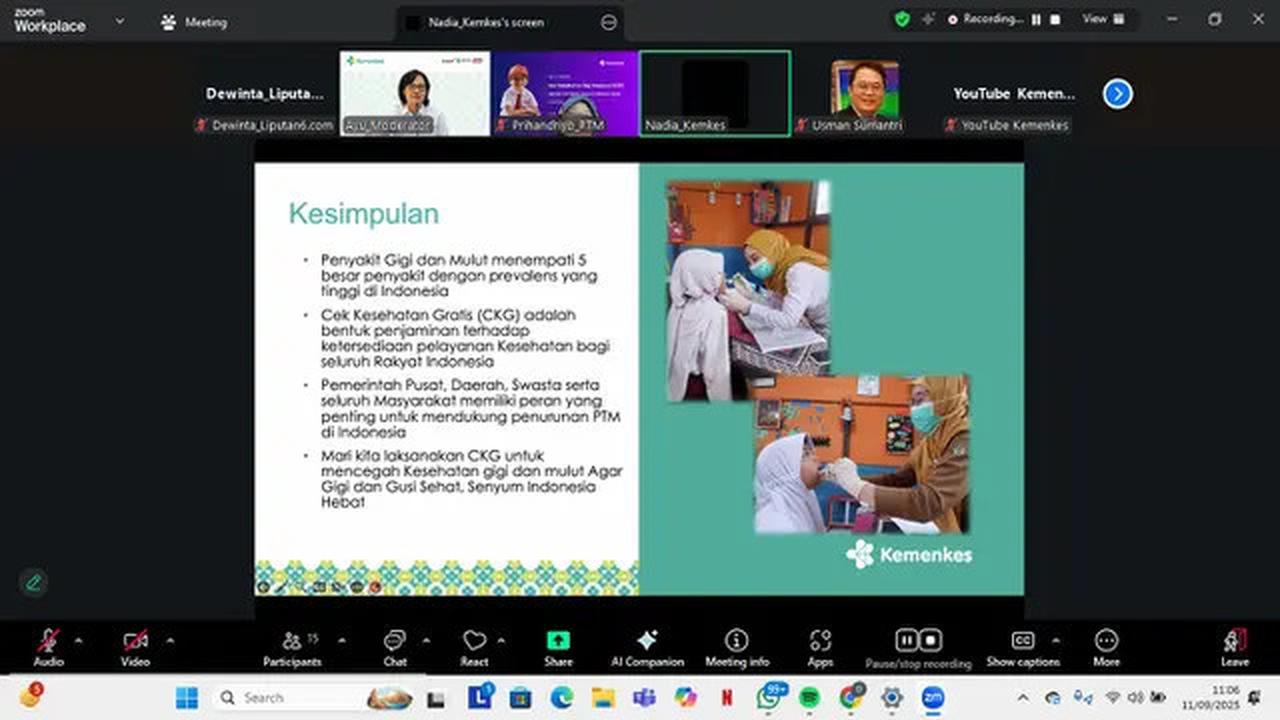The width and height of the screenshot is (1280, 720).
Task: Open the volume speaker tray icon
Action: [x=1135, y=698]
